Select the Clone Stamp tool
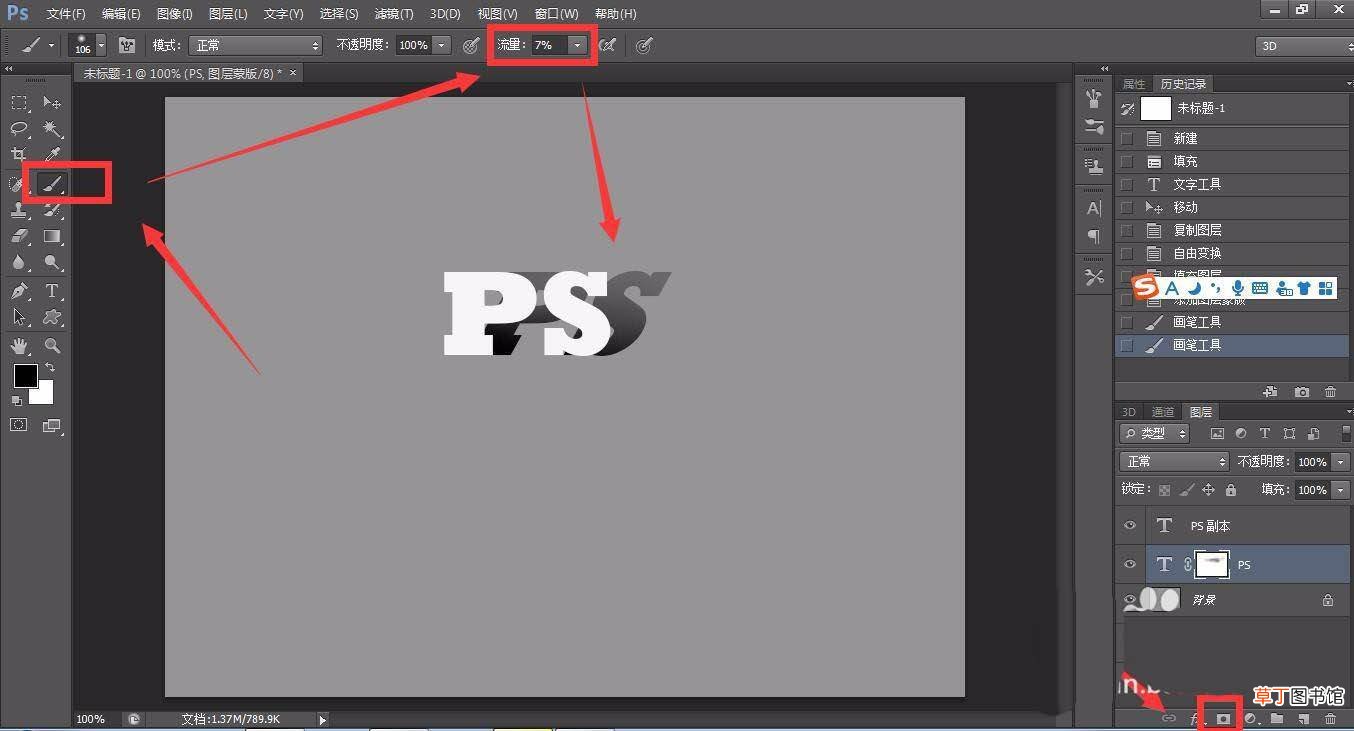 point(19,210)
